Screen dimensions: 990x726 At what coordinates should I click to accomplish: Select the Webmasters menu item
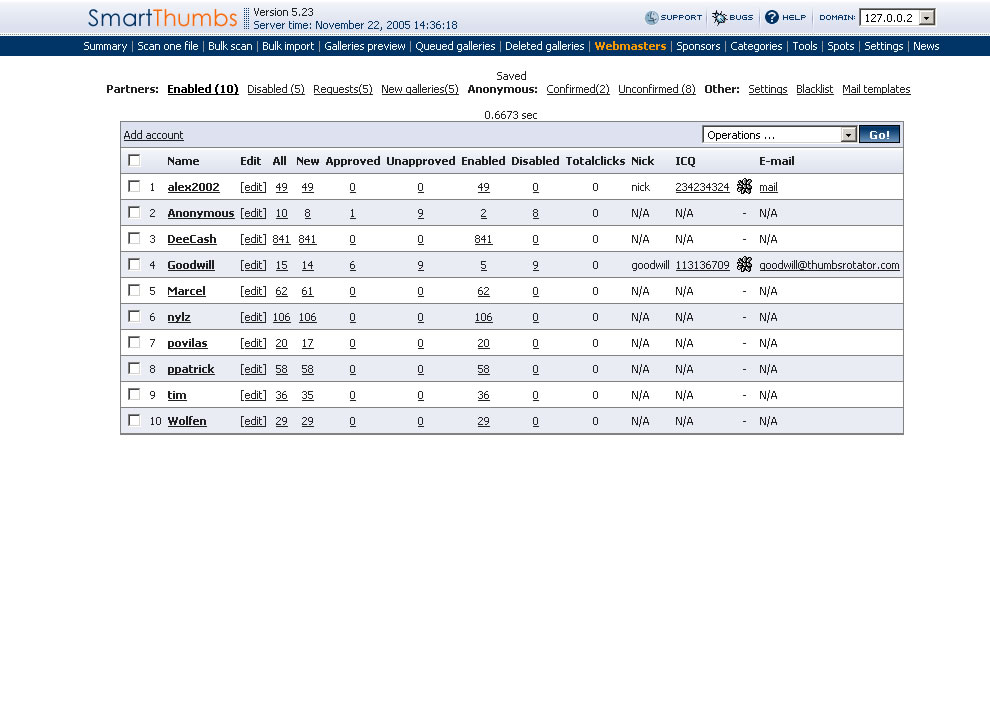(x=630, y=46)
